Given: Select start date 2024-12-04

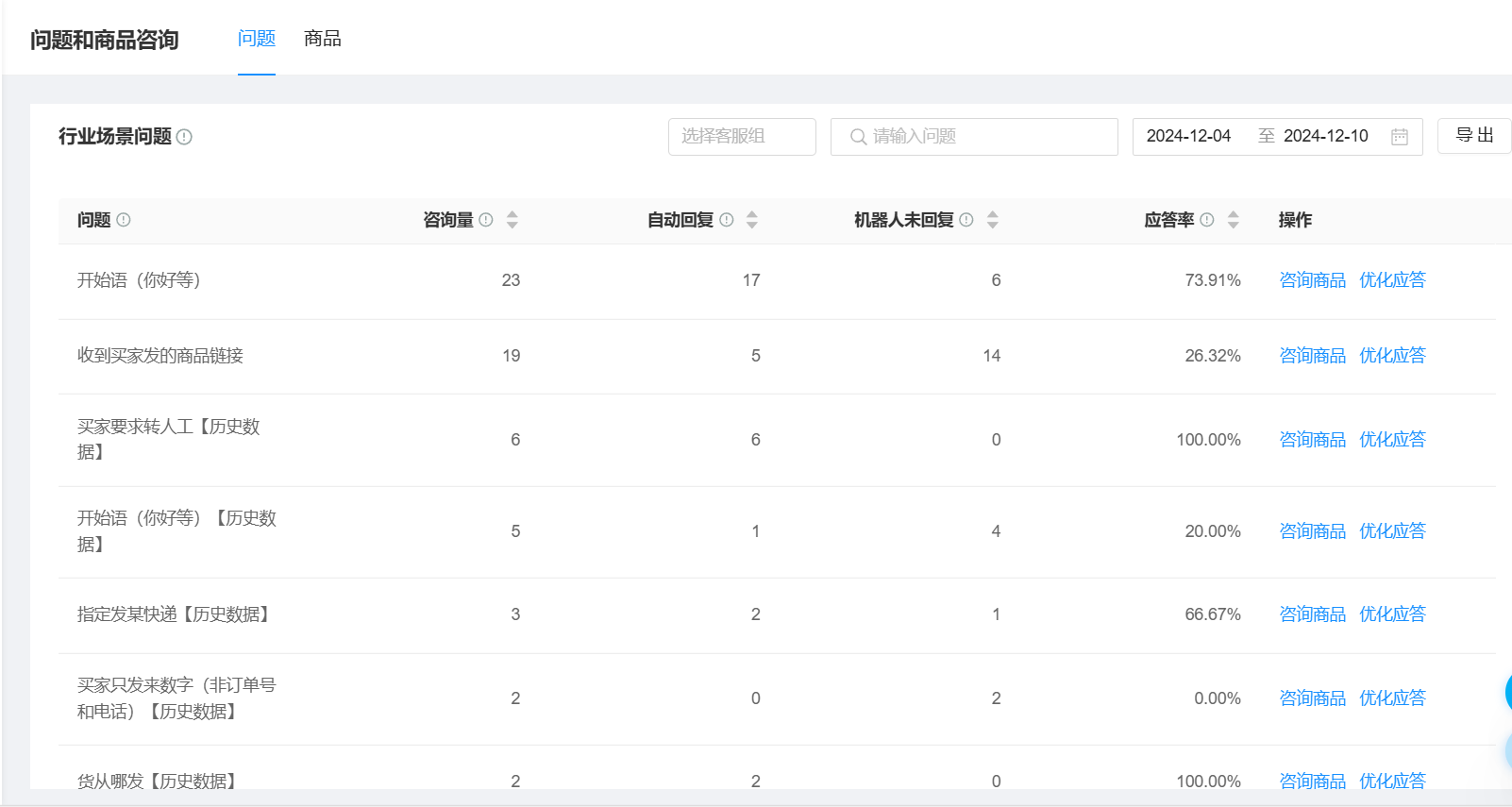Looking at the screenshot, I should pos(1188,136).
